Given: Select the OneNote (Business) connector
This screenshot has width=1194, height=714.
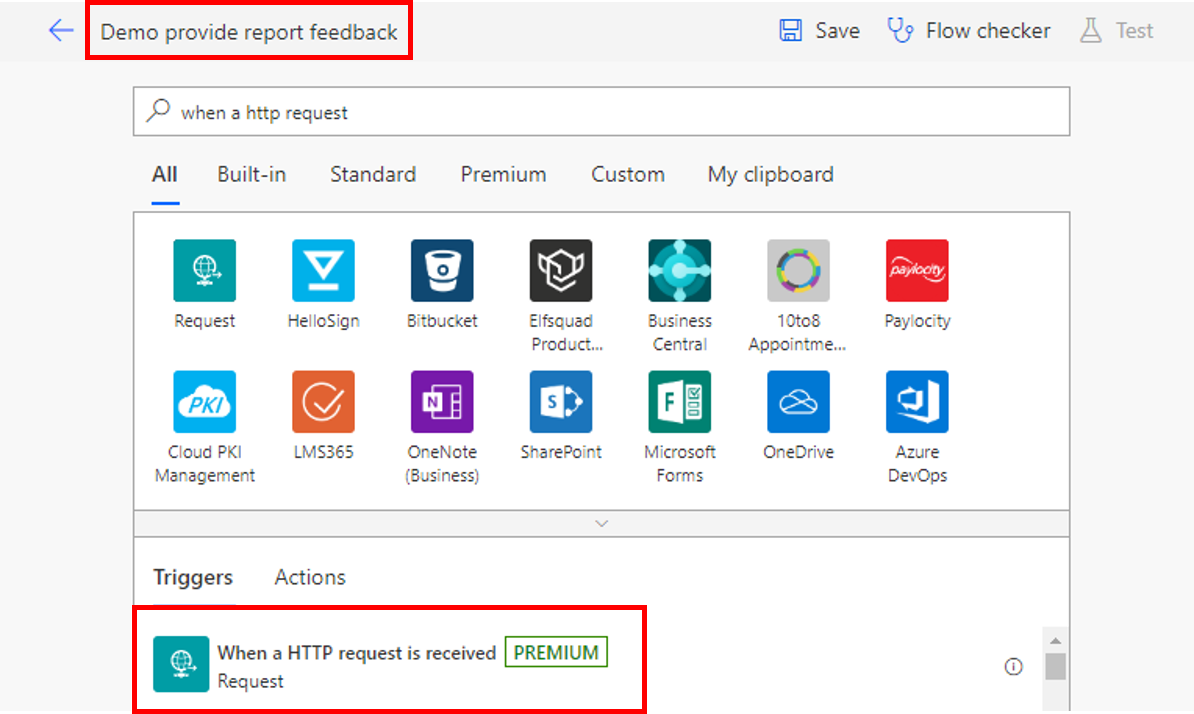Looking at the screenshot, I should coord(442,402).
